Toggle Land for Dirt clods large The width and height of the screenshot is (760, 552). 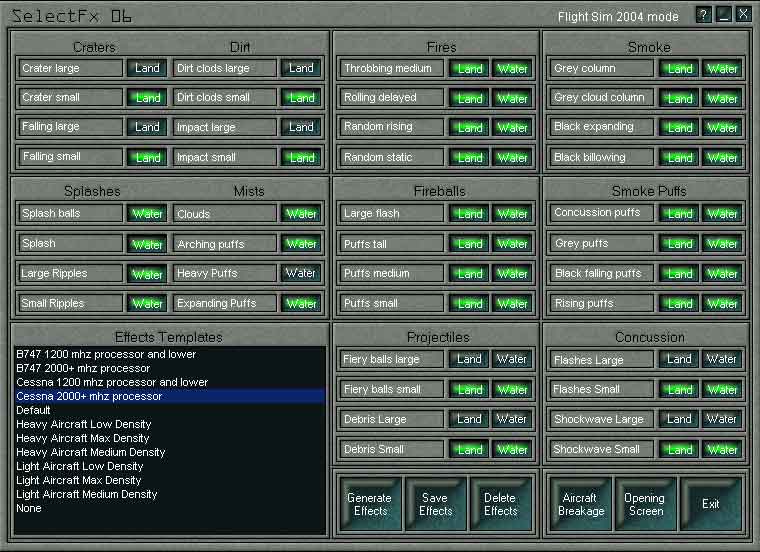click(x=301, y=68)
